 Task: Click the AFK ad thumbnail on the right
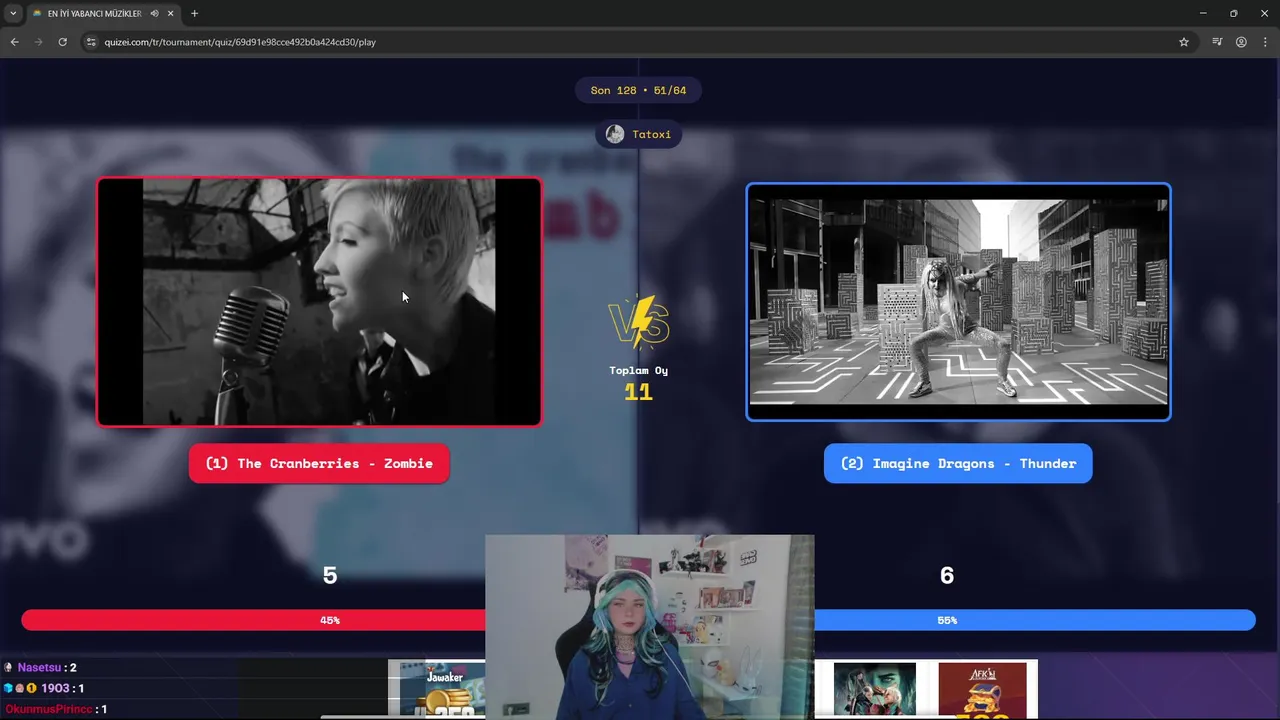(x=982, y=690)
